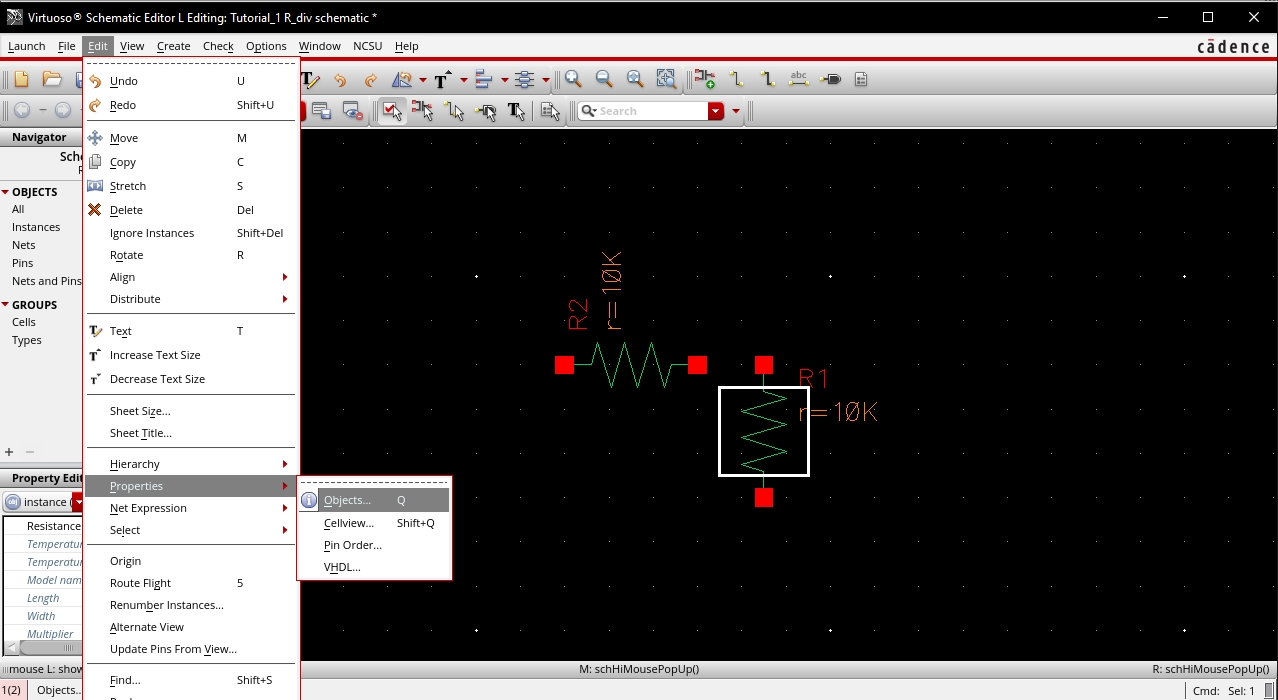Click the Zoom Out magnifier icon
The width and height of the screenshot is (1278, 700).
click(x=604, y=80)
